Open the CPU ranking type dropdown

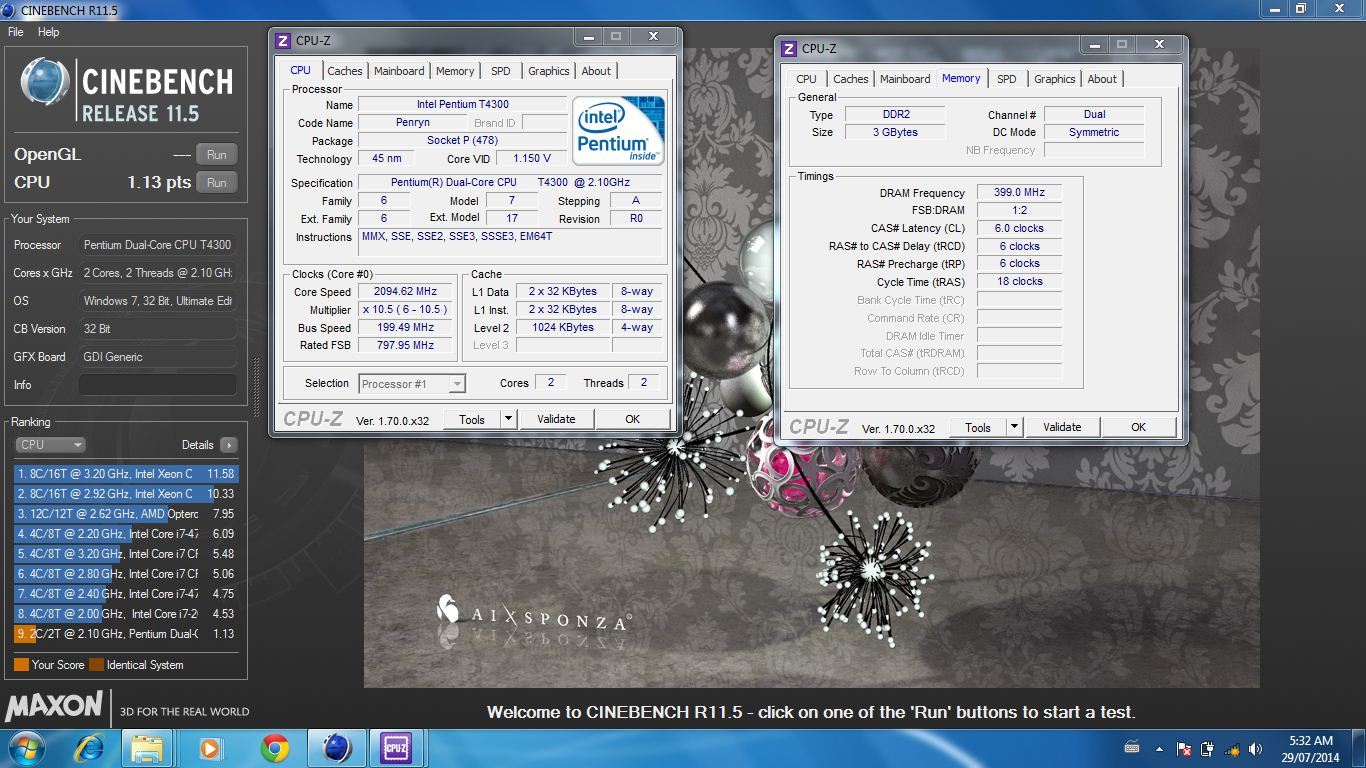click(50, 445)
